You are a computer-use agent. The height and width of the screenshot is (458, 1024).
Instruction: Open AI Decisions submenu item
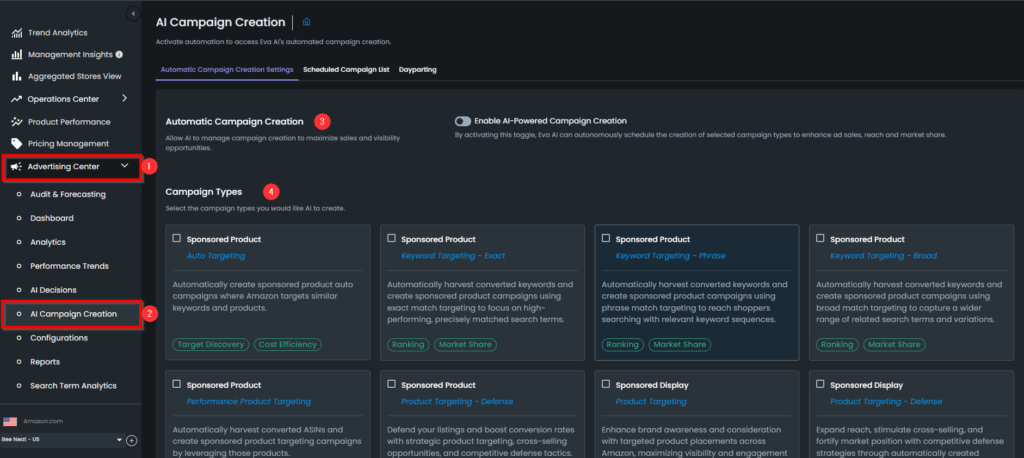[x=53, y=290]
